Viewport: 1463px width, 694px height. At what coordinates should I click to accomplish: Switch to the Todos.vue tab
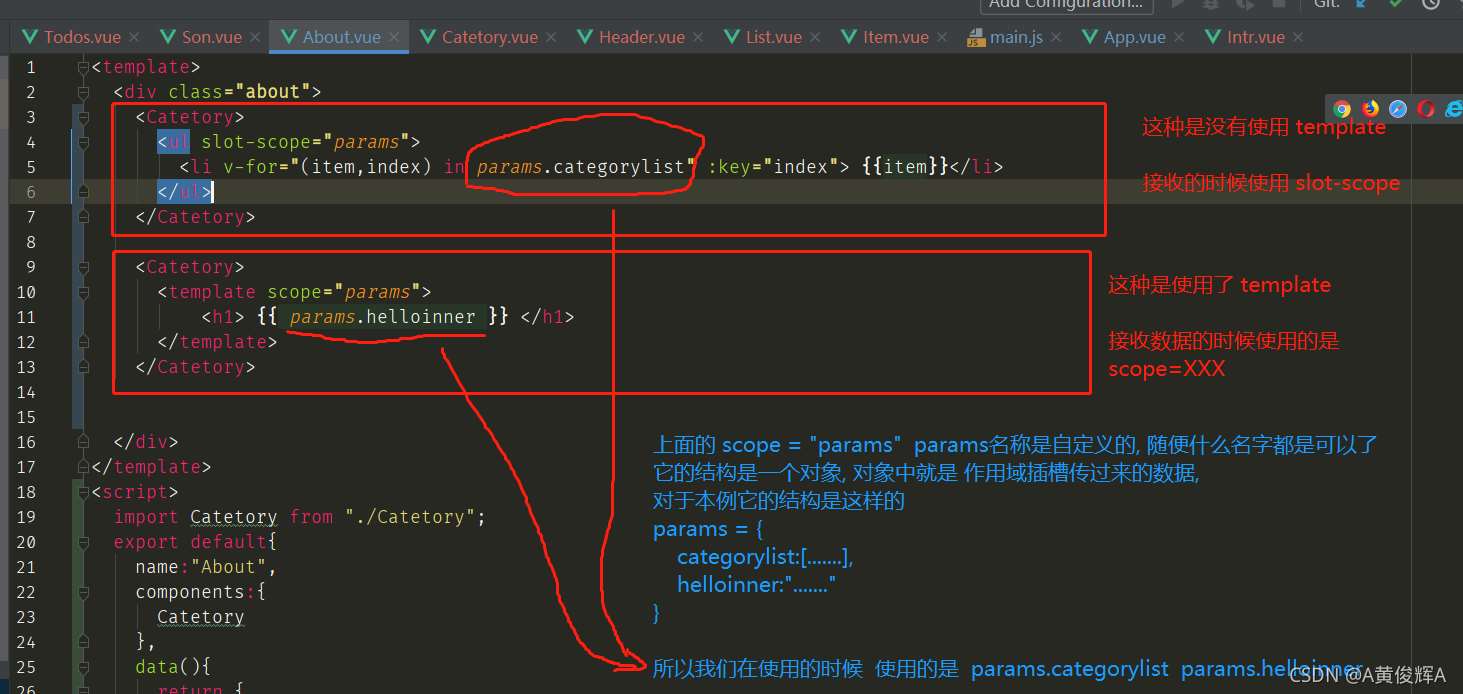82,37
